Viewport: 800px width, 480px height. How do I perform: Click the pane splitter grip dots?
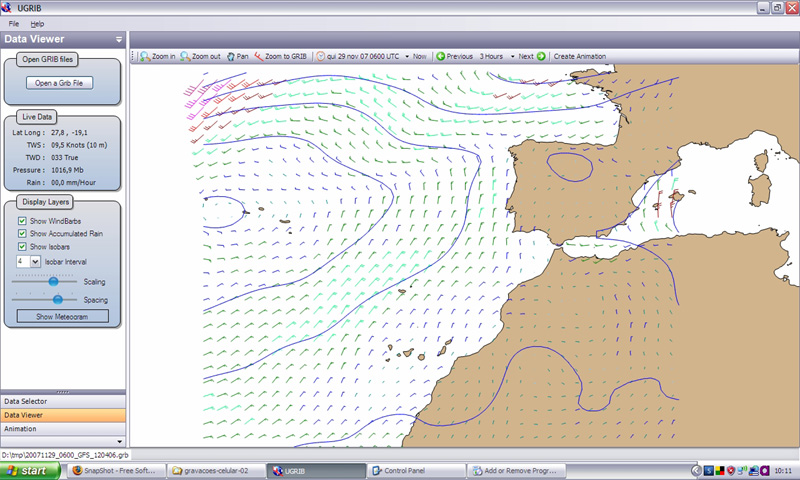[x=63, y=392]
